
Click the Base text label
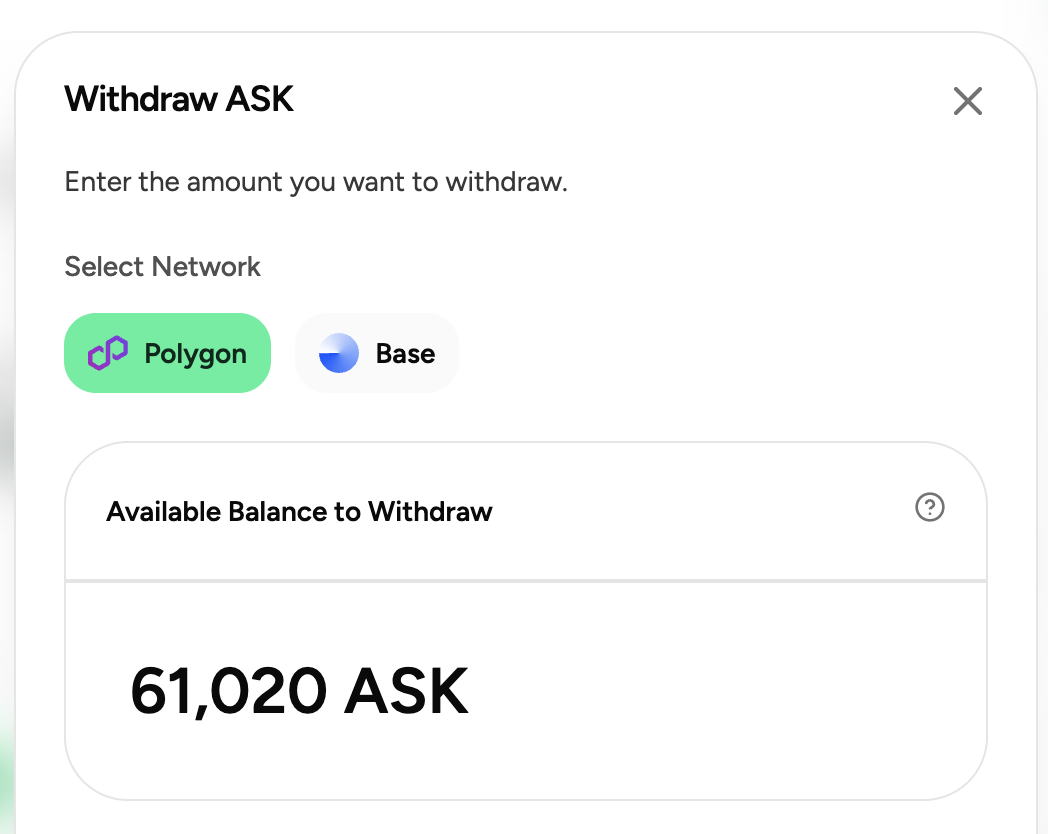coord(406,354)
